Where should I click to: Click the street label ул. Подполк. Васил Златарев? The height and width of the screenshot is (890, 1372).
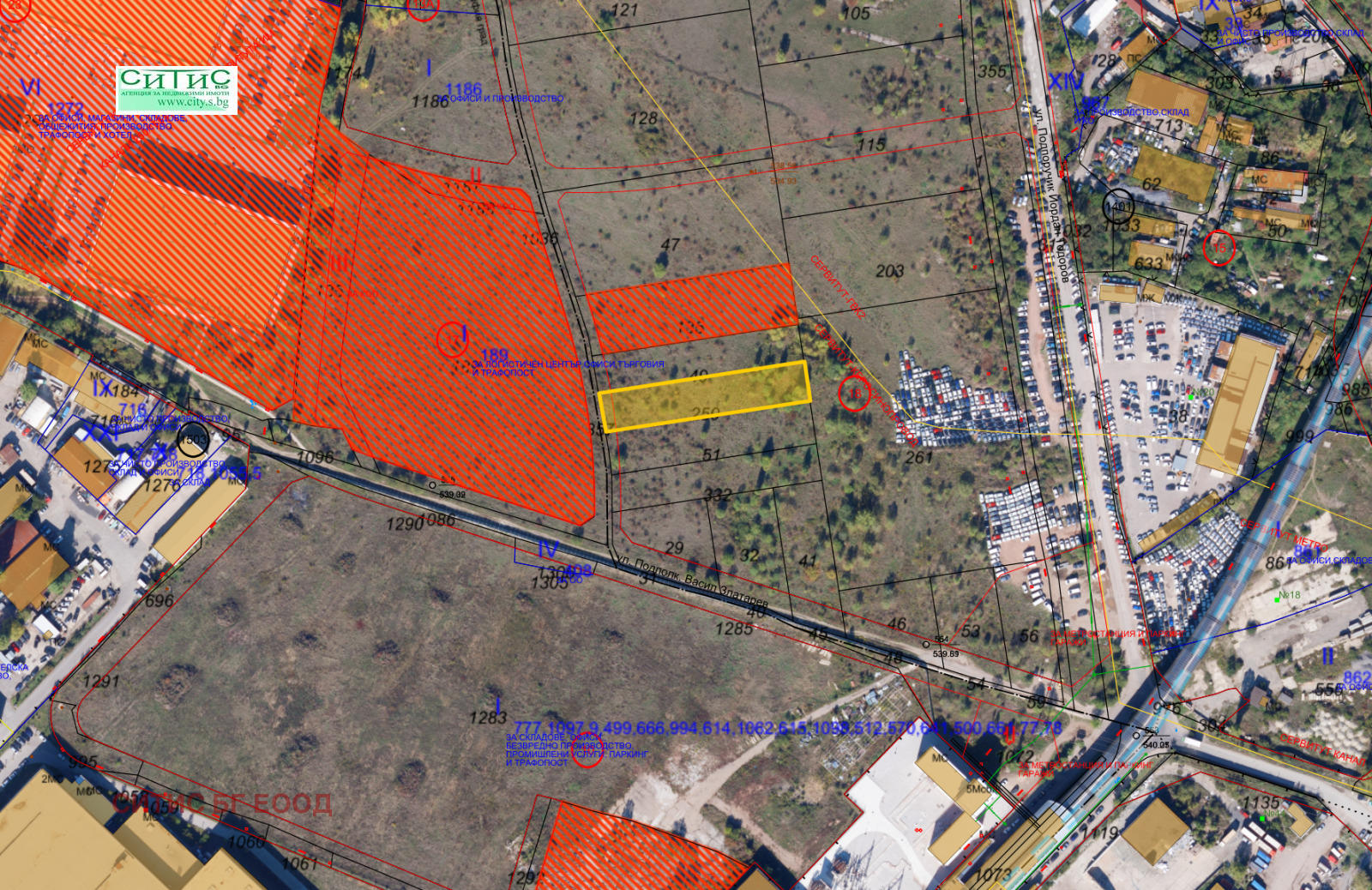(691, 584)
